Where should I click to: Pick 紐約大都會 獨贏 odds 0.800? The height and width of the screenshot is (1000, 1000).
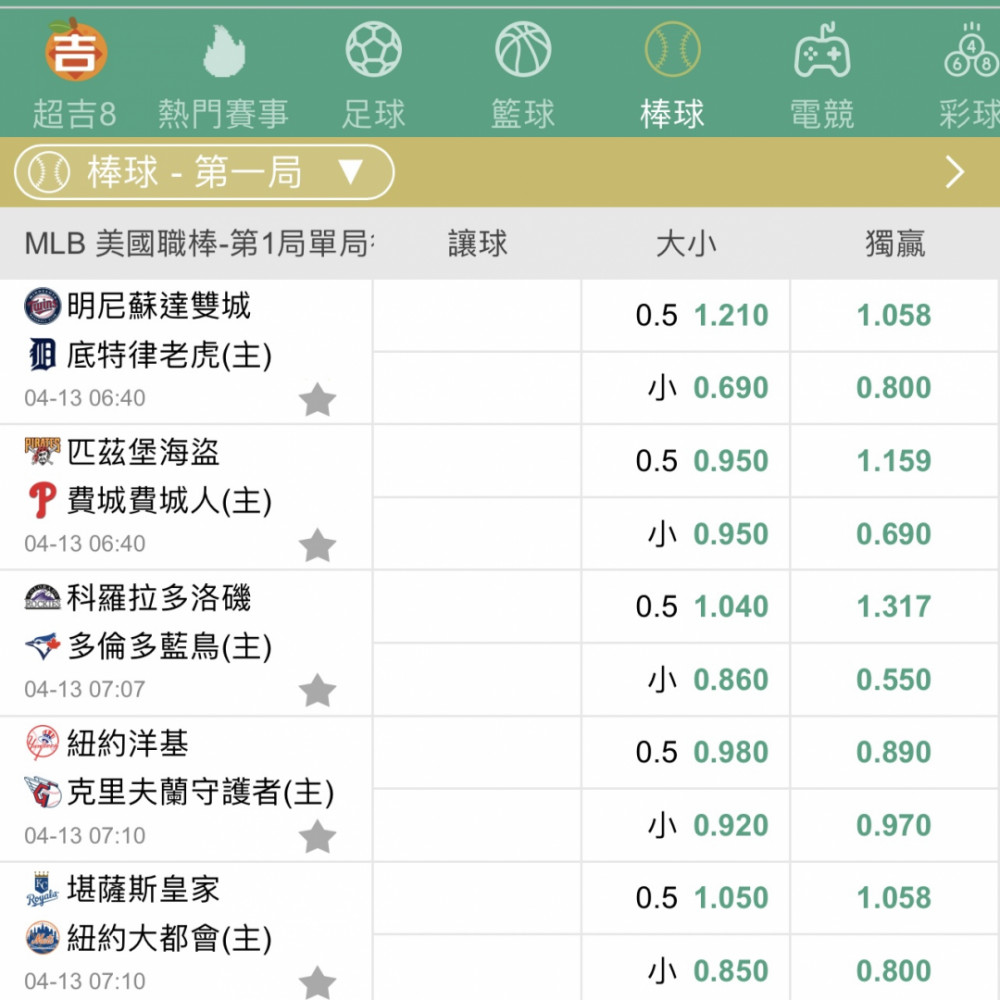[x=895, y=969]
